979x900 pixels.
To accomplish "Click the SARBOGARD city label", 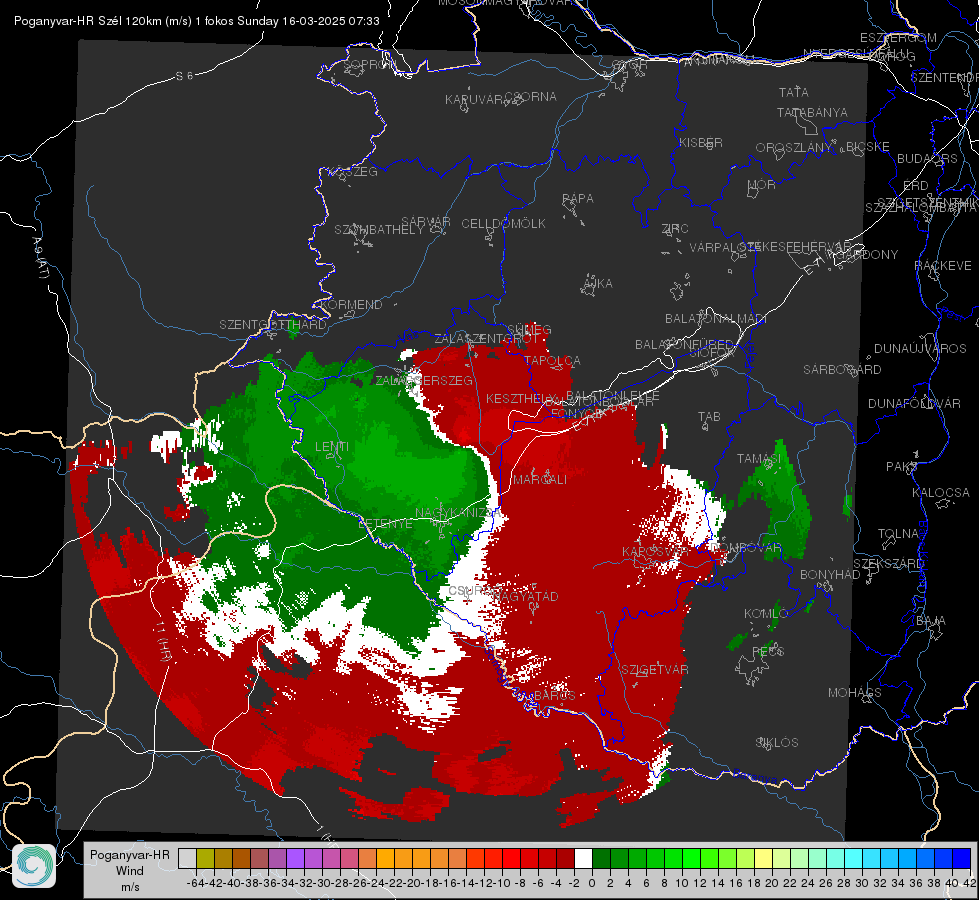I will tap(842, 370).
